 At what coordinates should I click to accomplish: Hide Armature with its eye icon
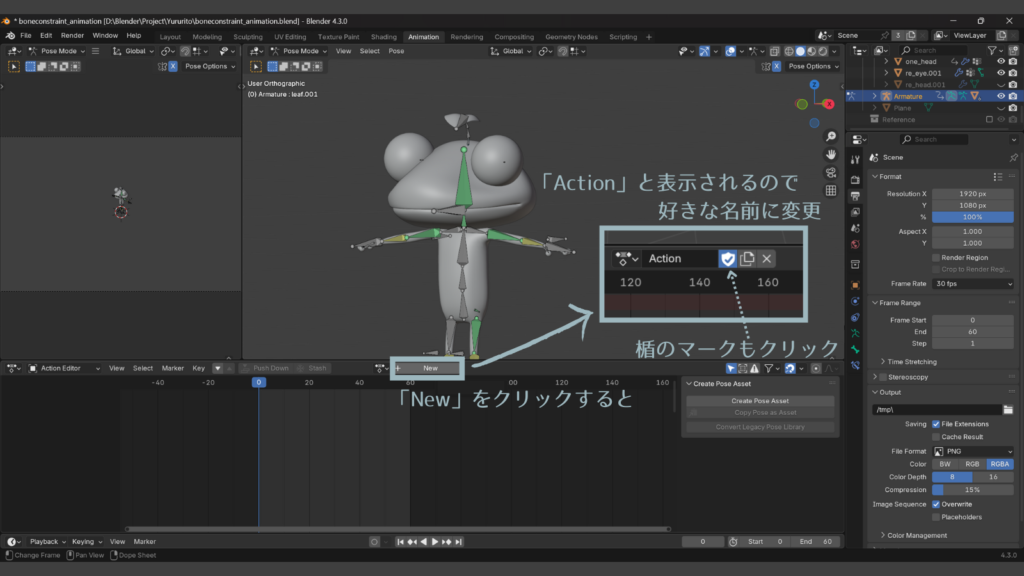(1000, 96)
